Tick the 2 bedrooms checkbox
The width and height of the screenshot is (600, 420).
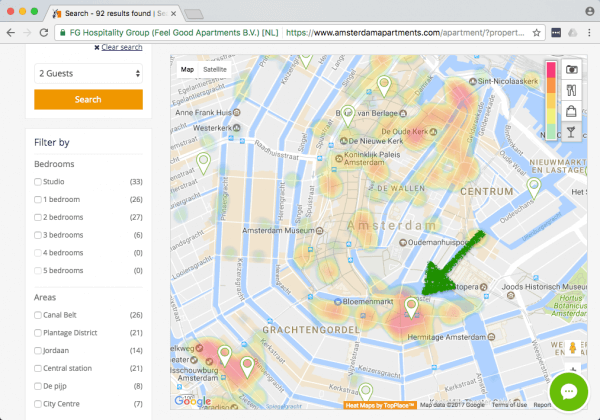pyautogui.click(x=38, y=217)
